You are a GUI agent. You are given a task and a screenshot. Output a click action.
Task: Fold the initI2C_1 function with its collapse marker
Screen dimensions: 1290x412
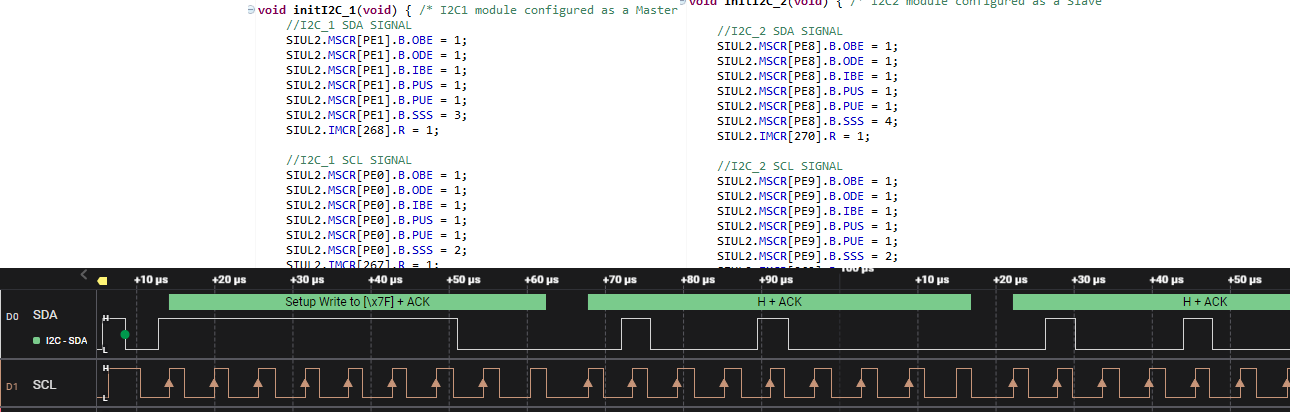point(251,10)
